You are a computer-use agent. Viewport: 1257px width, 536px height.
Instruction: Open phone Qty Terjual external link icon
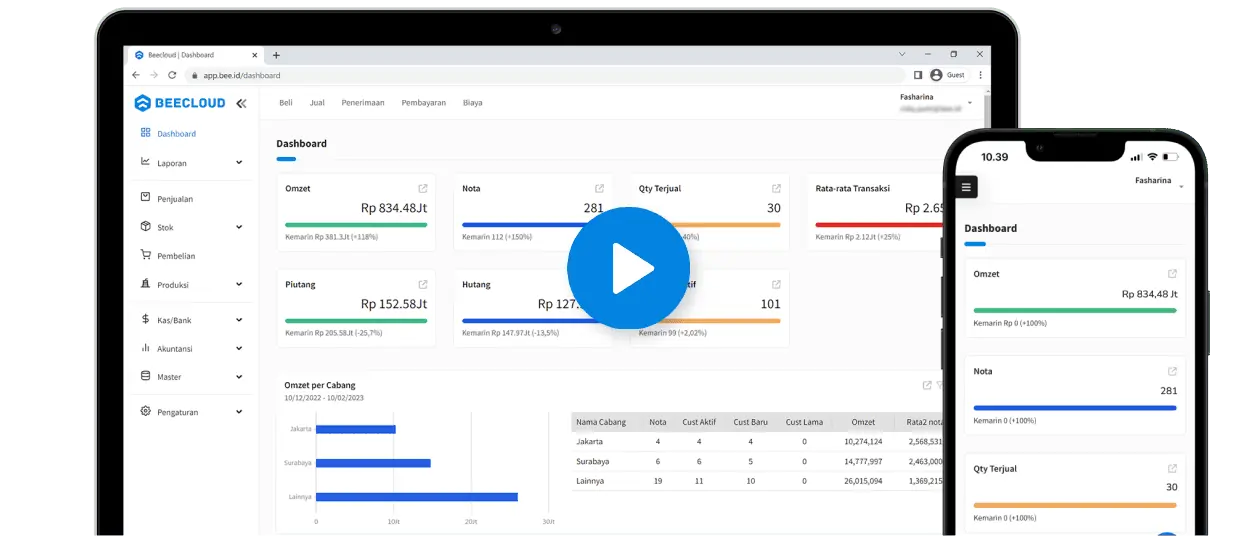(1172, 468)
